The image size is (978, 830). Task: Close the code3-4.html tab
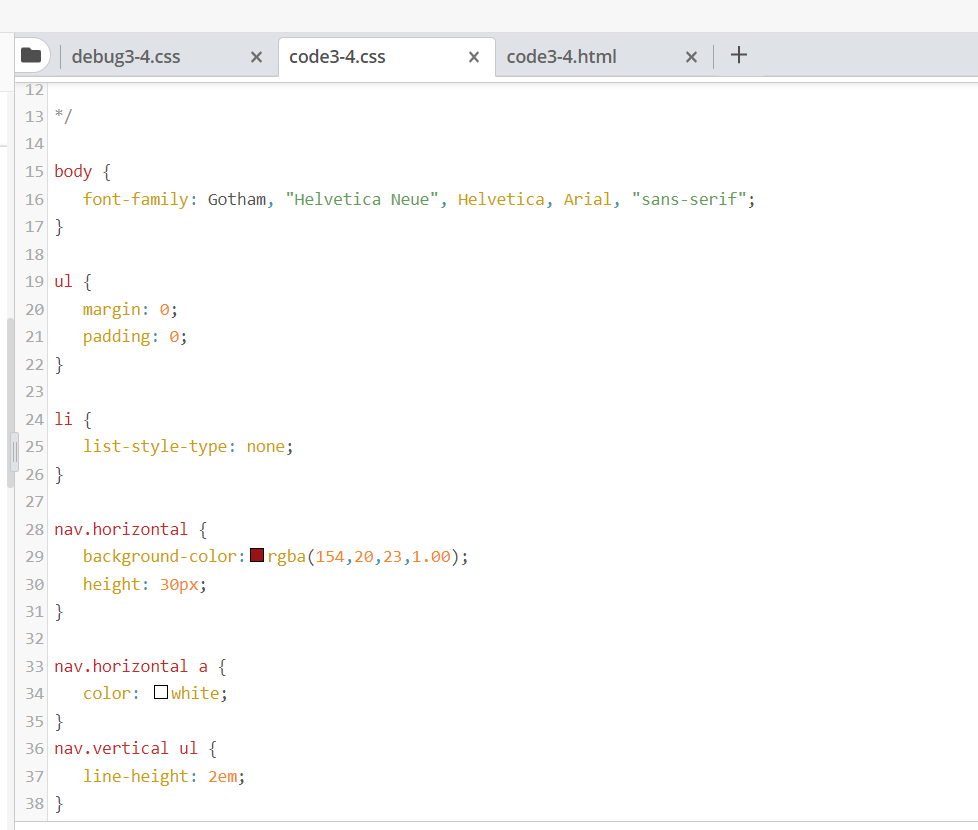click(691, 57)
